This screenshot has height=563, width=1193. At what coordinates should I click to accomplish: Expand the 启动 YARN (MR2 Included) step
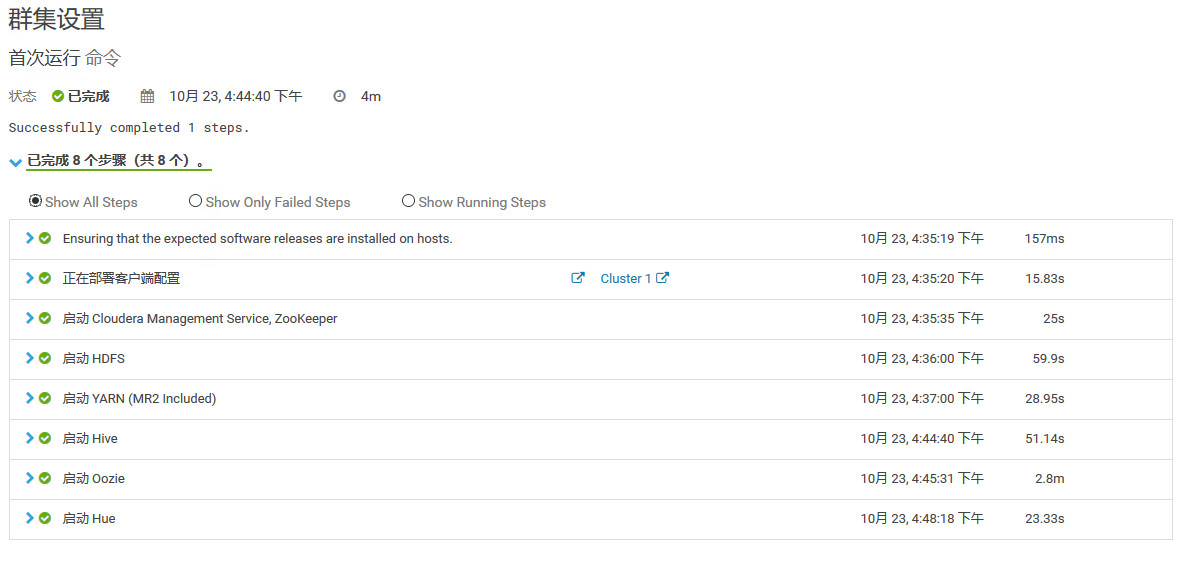pyautogui.click(x=30, y=398)
